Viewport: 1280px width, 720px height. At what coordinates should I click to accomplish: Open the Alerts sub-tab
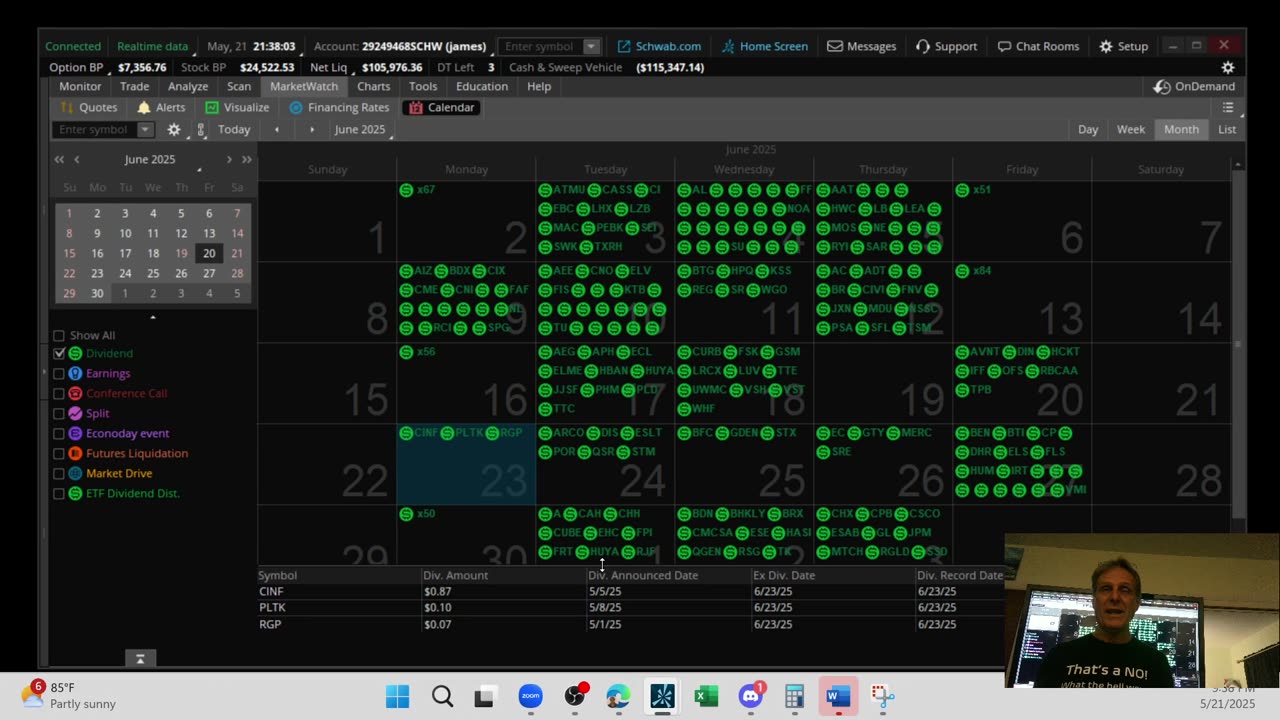coord(161,107)
